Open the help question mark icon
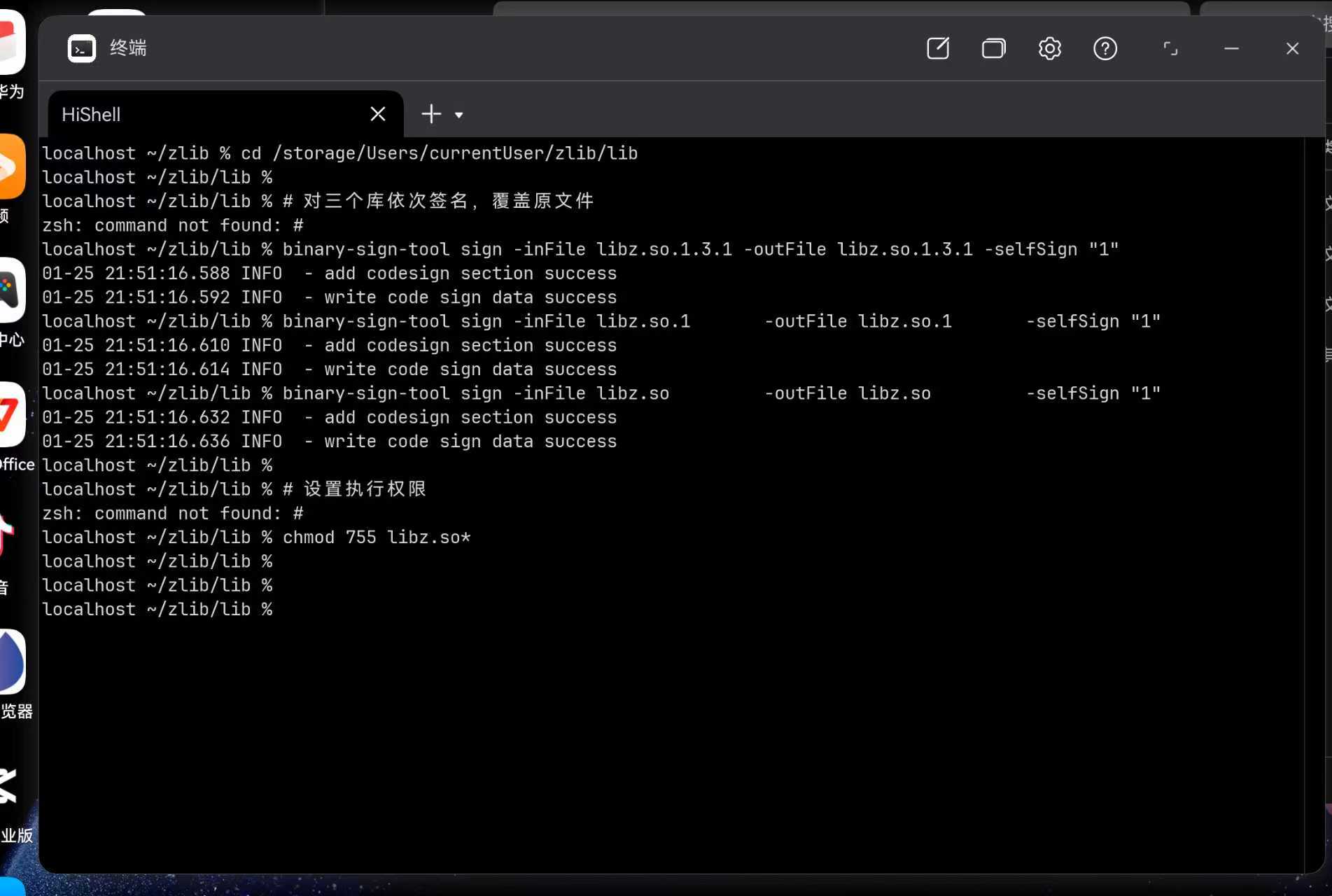The height and width of the screenshot is (896, 1332). click(x=1105, y=48)
